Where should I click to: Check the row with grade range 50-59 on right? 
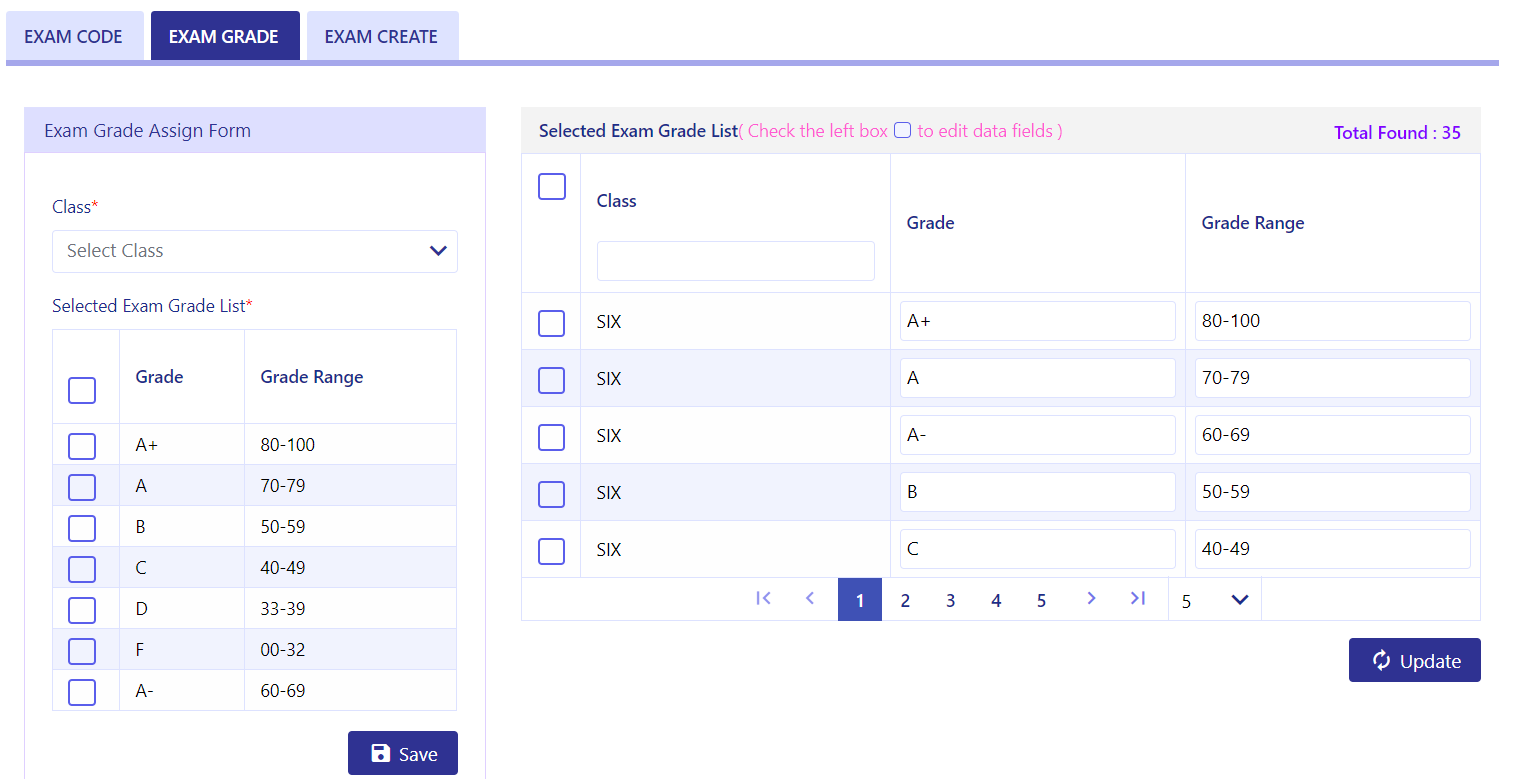pyautogui.click(x=552, y=494)
